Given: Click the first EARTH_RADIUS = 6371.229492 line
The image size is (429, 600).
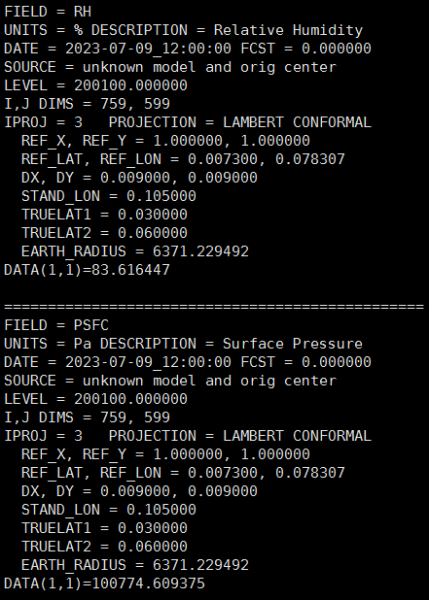Looking at the screenshot, I should 135,251.
